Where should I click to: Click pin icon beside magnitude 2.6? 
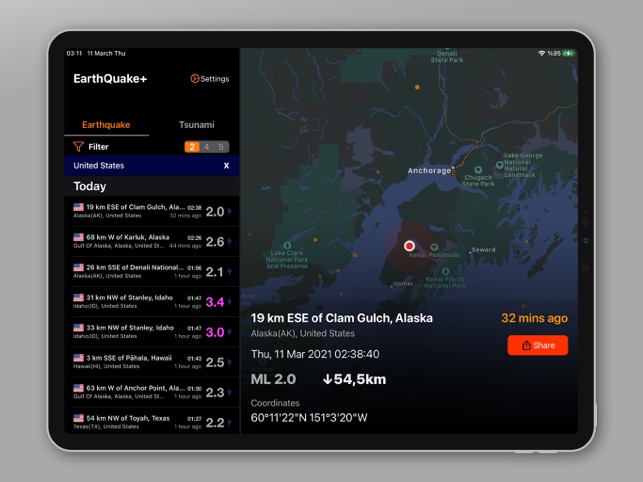point(229,242)
